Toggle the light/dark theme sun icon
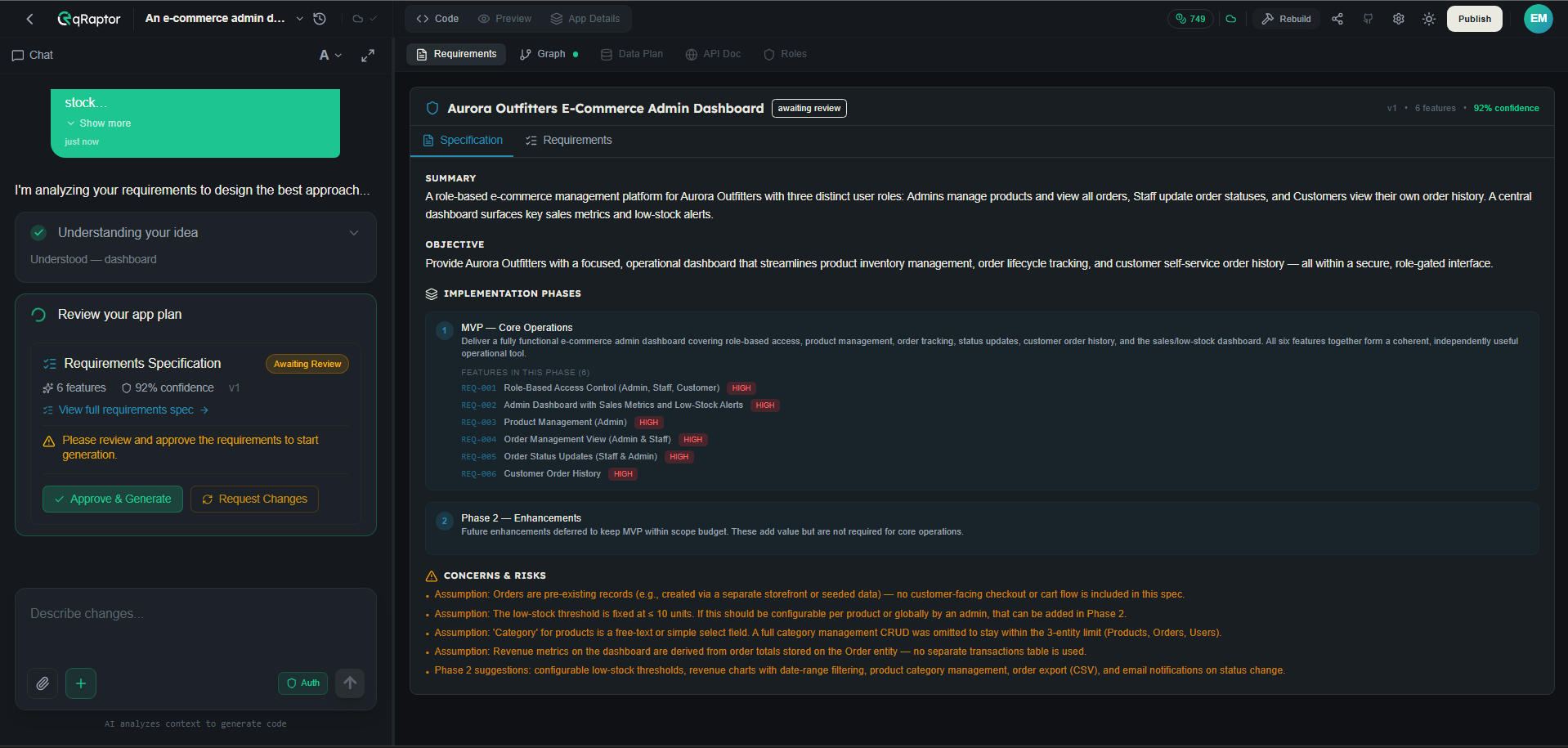Viewport: 1568px width, 748px height. tap(1429, 19)
